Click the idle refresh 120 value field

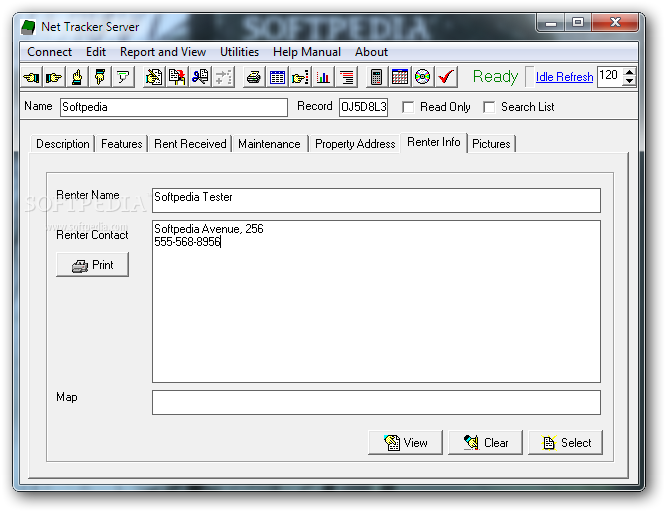(x=610, y=77)
